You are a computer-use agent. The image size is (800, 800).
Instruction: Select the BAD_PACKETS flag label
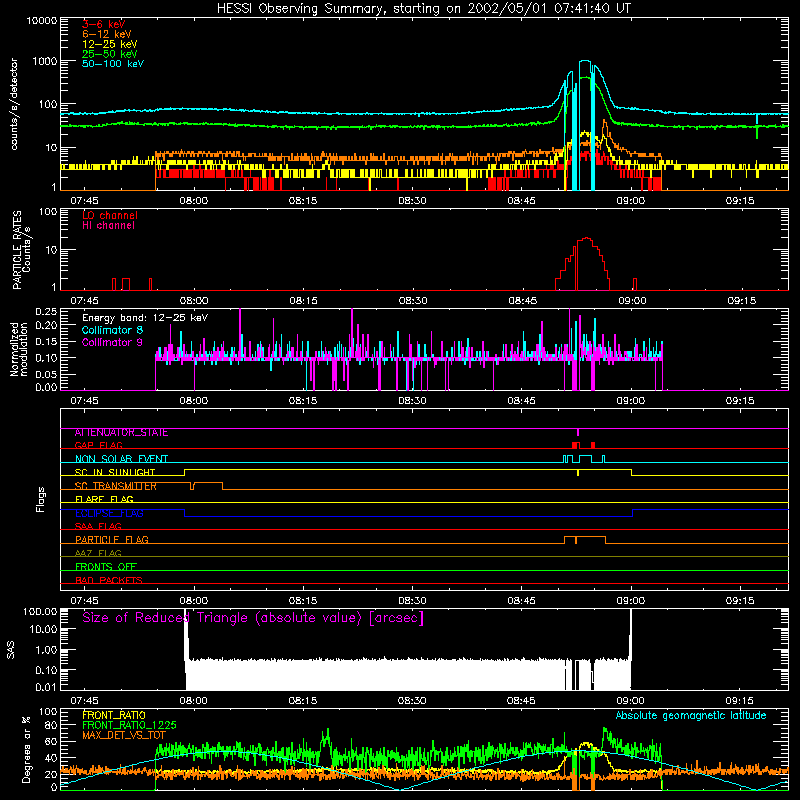pyautogui.click(x=109, y=580)
